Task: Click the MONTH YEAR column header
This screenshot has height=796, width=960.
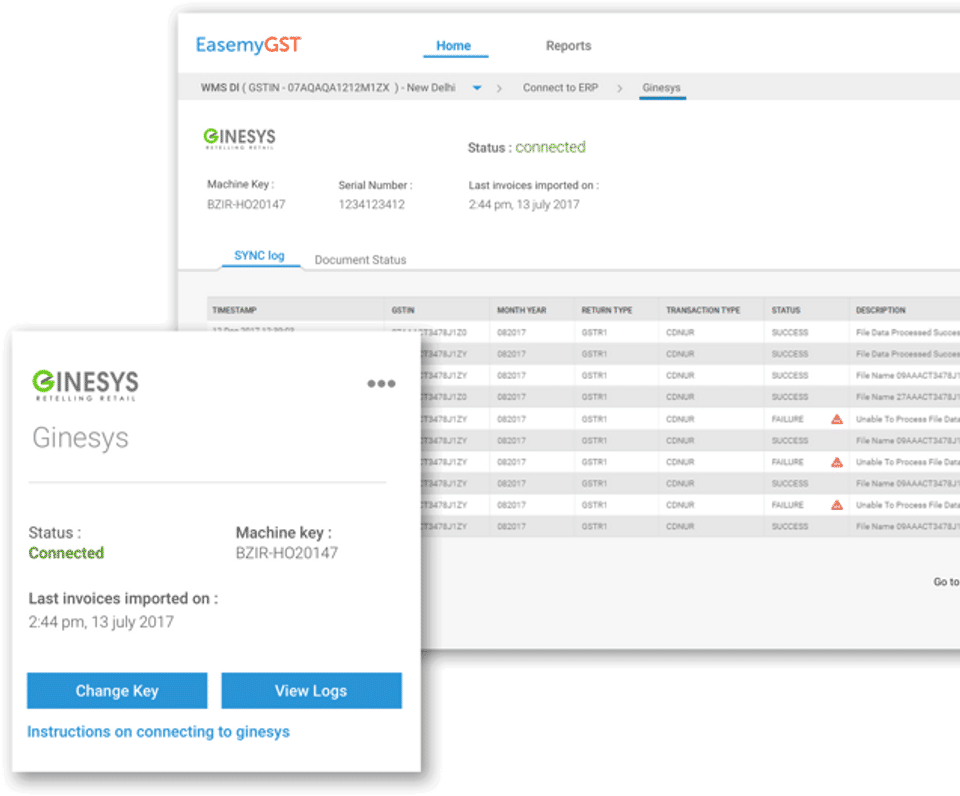Action: point(522,310)
